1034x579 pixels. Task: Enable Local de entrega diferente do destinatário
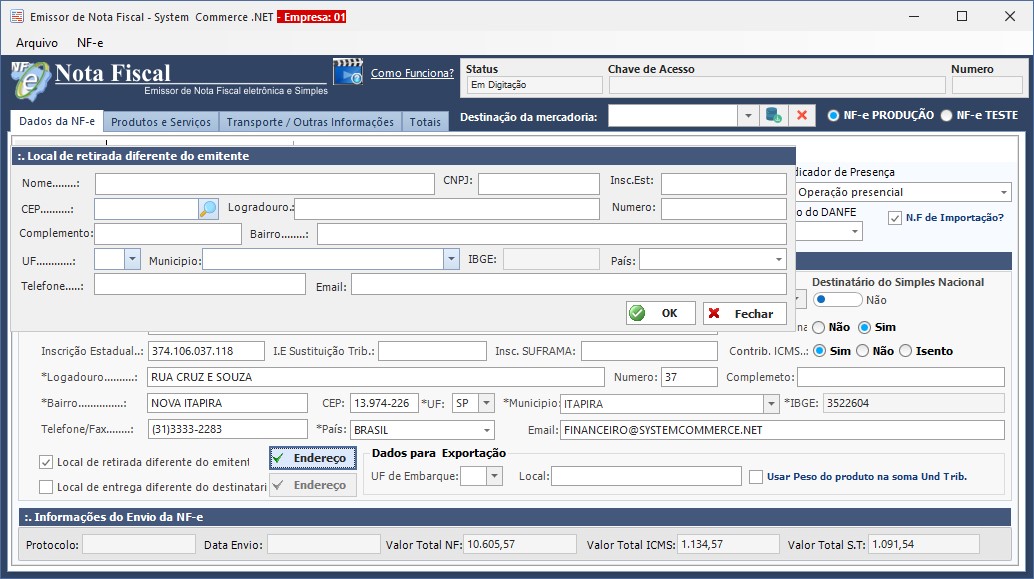(46, 487)
